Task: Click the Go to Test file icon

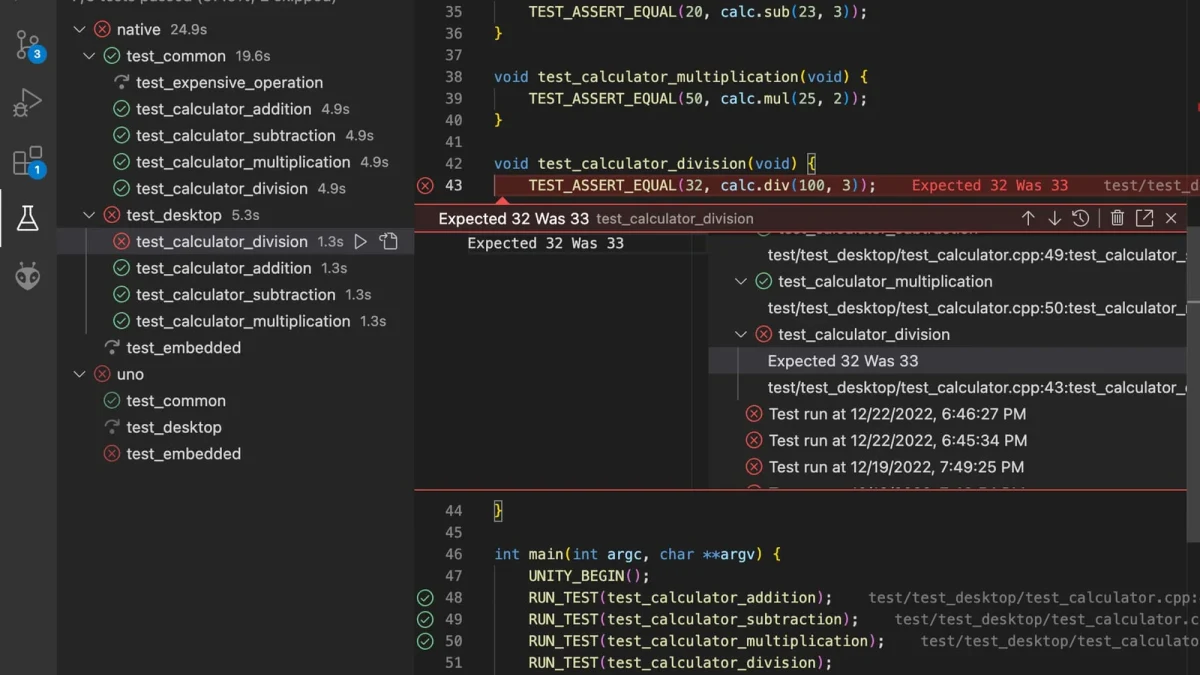Action: (x=389, y=241)
